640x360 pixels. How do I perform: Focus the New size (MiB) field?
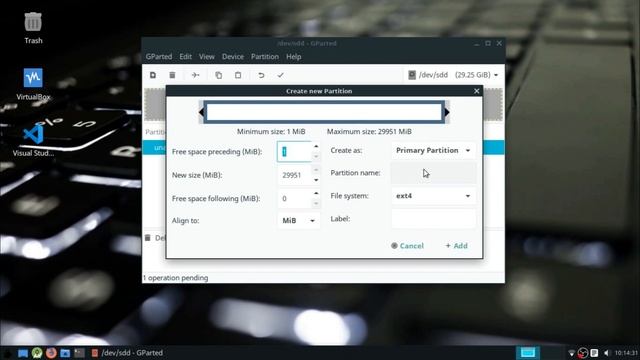[294, 175]
